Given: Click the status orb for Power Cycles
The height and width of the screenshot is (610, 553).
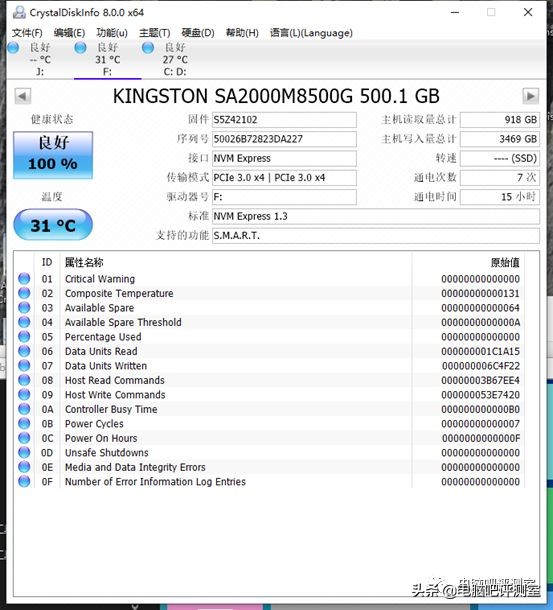Looking at the screenshot, I should point(24,423).
